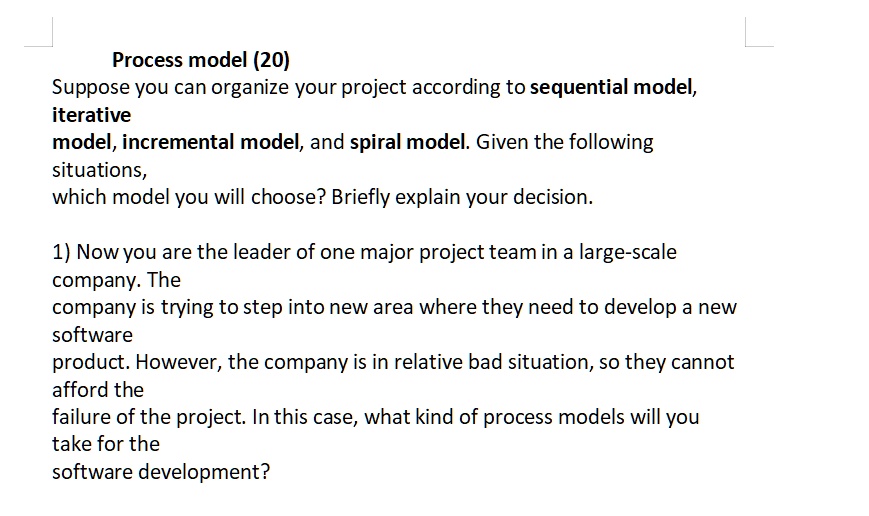The width and height of the screenshot is (869, 516).
Task: Click the bold word 'iterative'
Action: tap(91, 115)
